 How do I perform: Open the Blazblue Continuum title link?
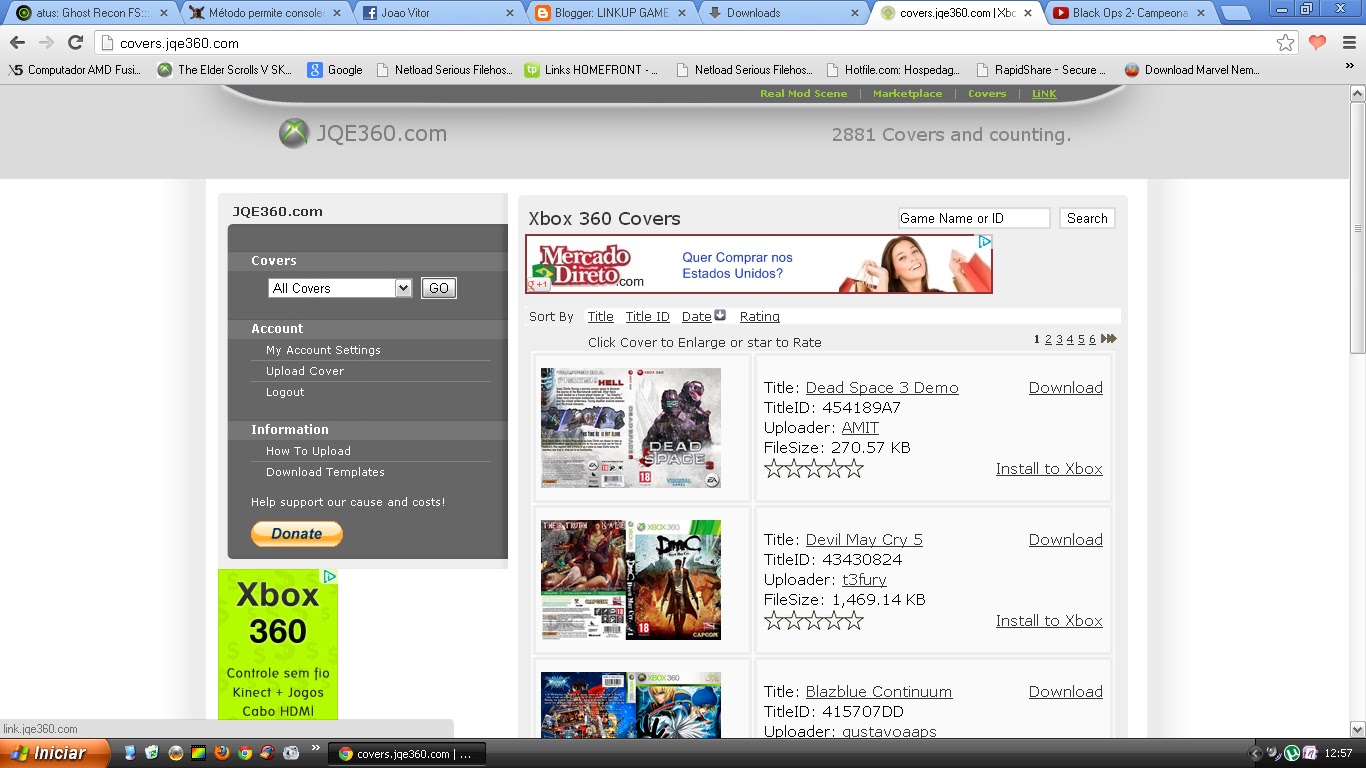(879, 692)
